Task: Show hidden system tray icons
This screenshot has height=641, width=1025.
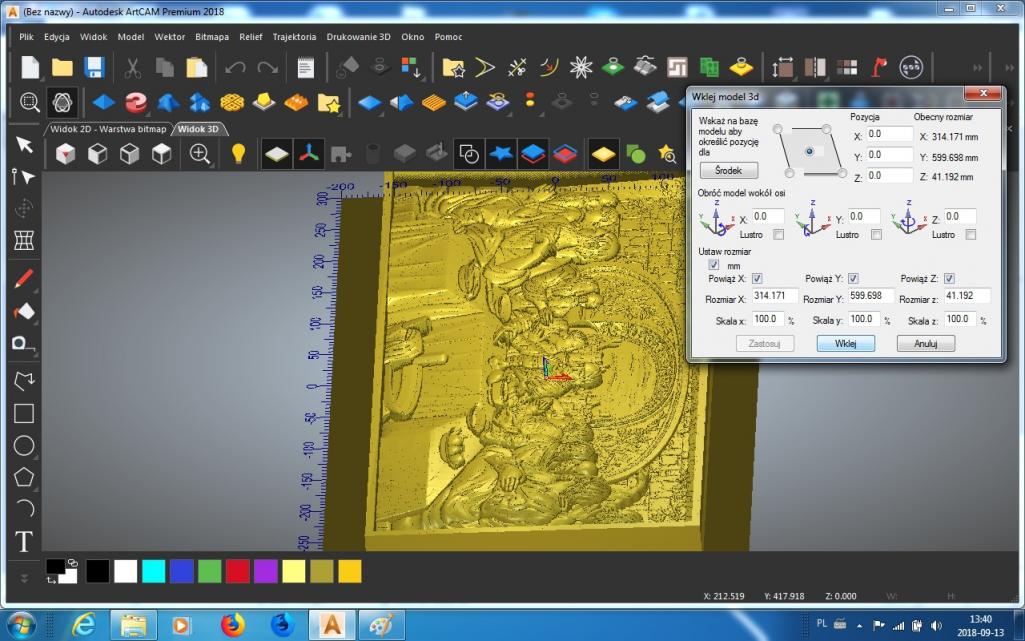Action: (860, 626)
